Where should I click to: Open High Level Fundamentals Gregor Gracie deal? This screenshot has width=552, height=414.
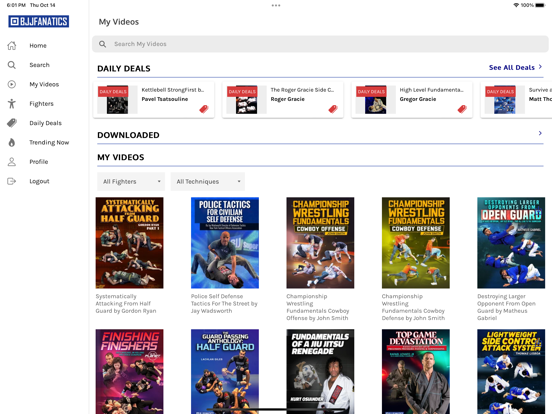click(x=412, y=100)
